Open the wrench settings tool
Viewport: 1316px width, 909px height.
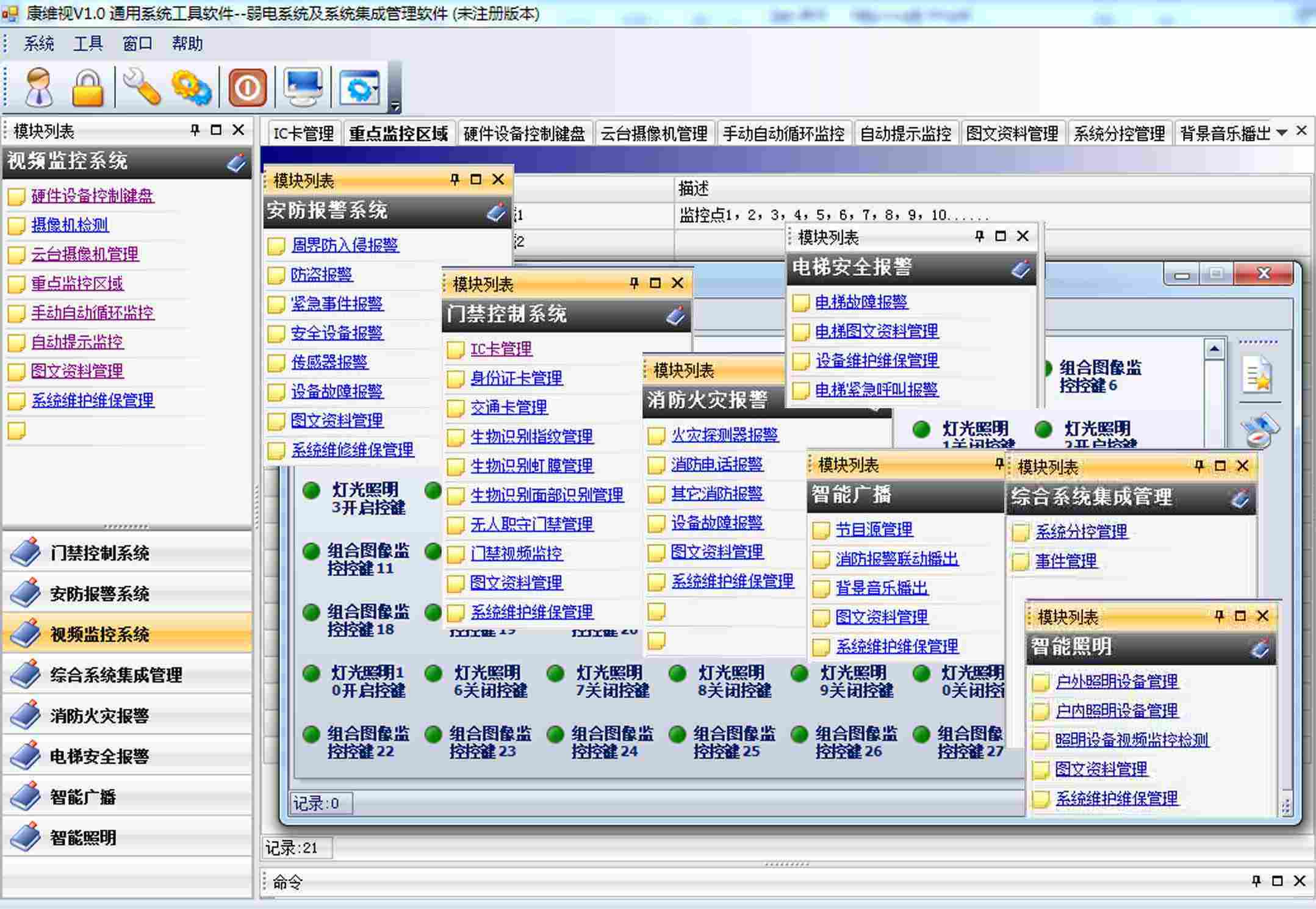[x=142, y=87]
